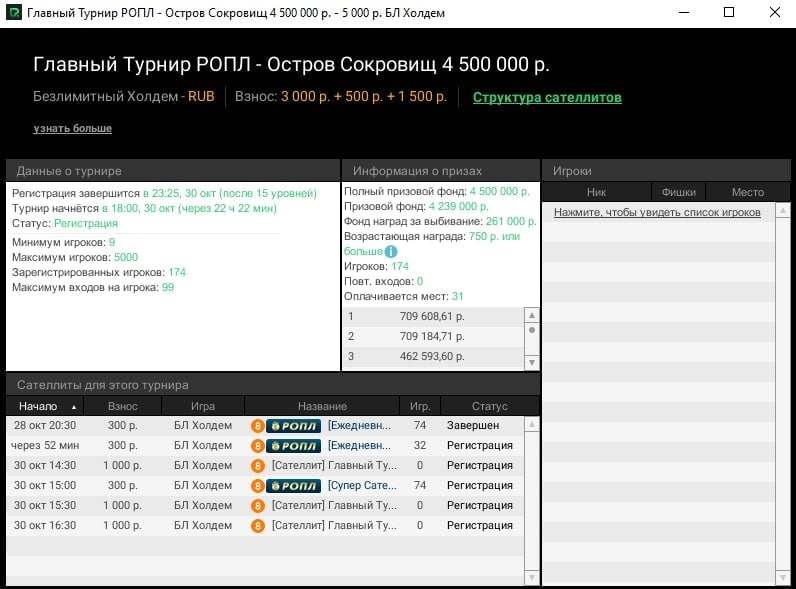Sort satellites by the 'Игр.' column header
Viewport: 796px width, 589px height.
(x=420, y=406)
